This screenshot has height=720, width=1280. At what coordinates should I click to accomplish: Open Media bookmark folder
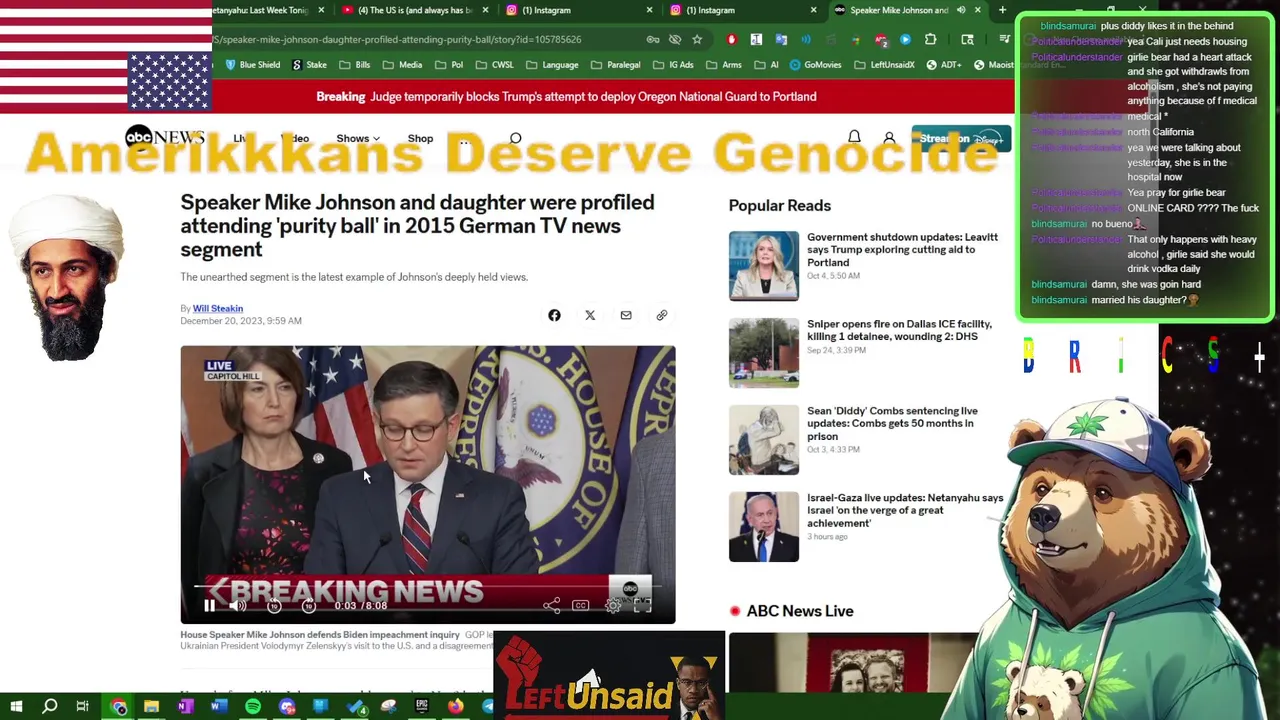click(403, 65)
